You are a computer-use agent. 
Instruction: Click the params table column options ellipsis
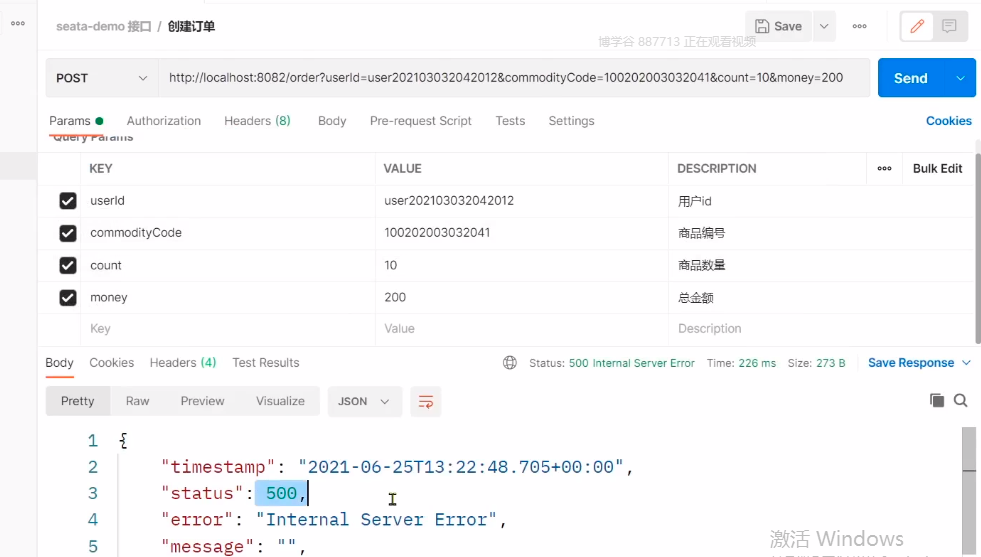884,168
